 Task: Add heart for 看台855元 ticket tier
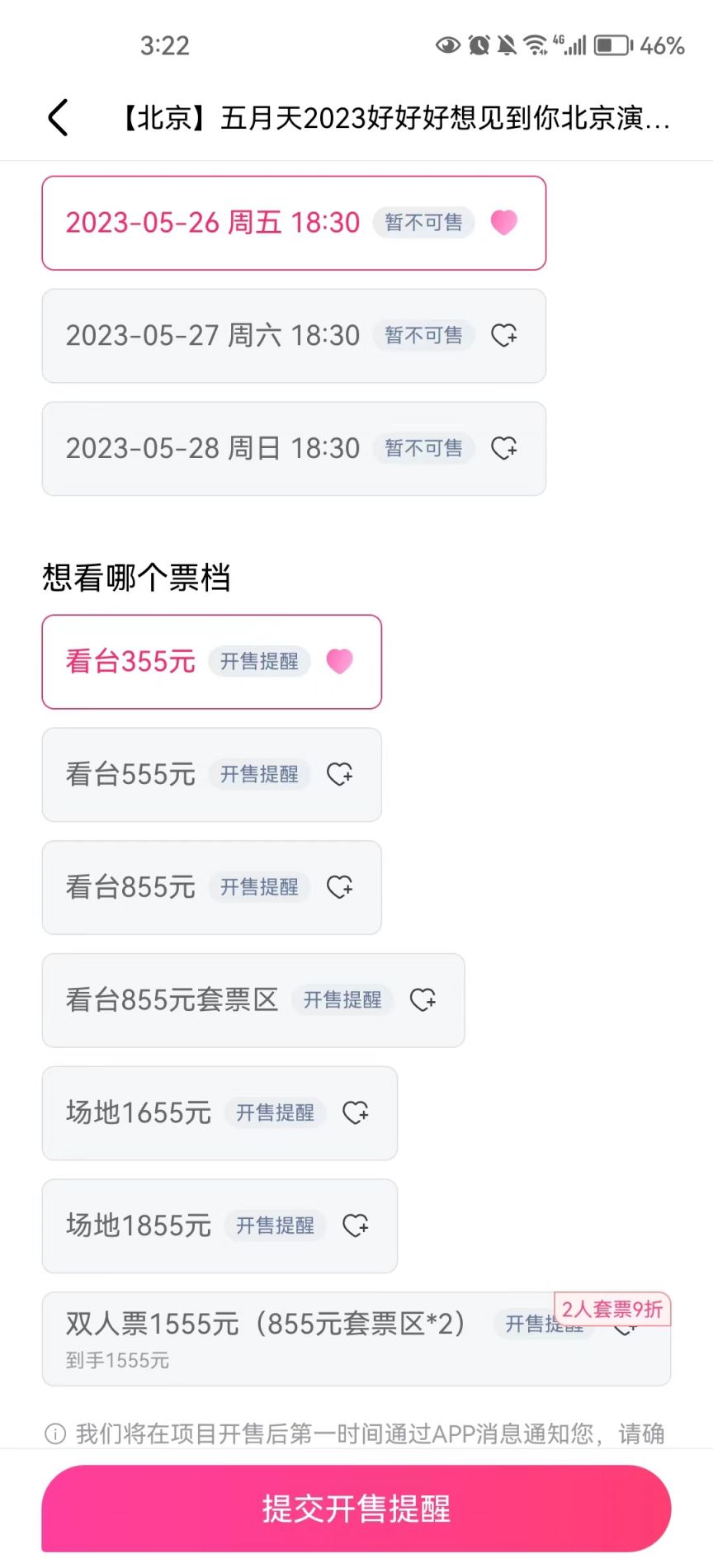click(339, 887)
